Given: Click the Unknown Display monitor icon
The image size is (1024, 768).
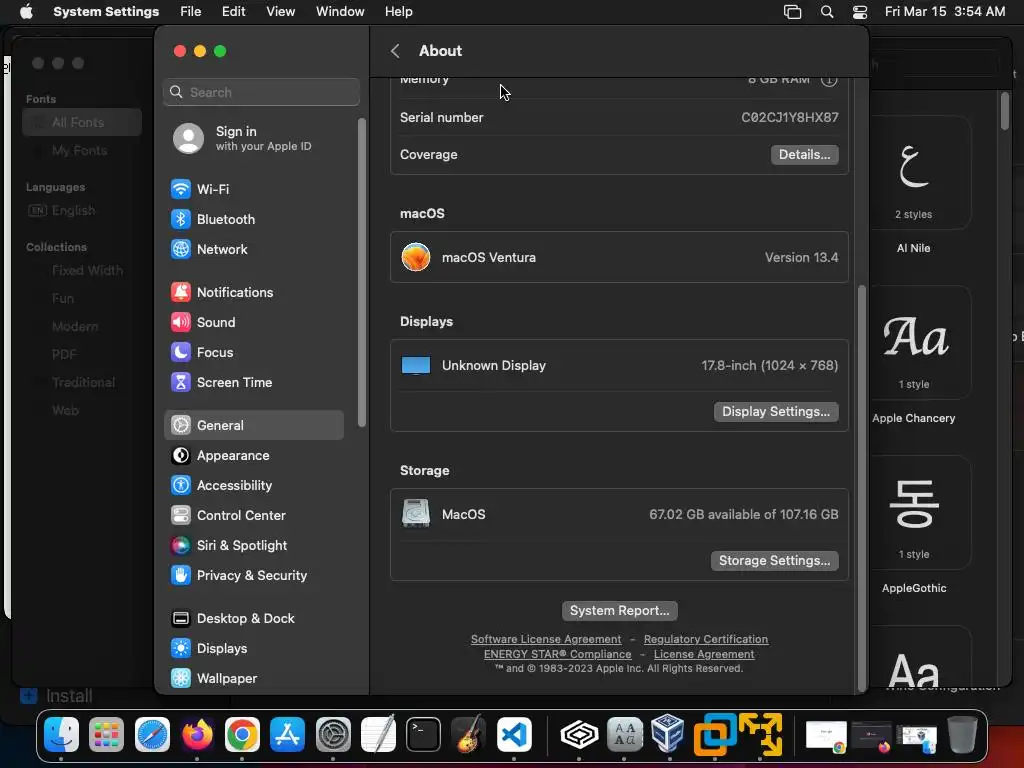Looking at the screenshot, I should click(x=416, y=366).
